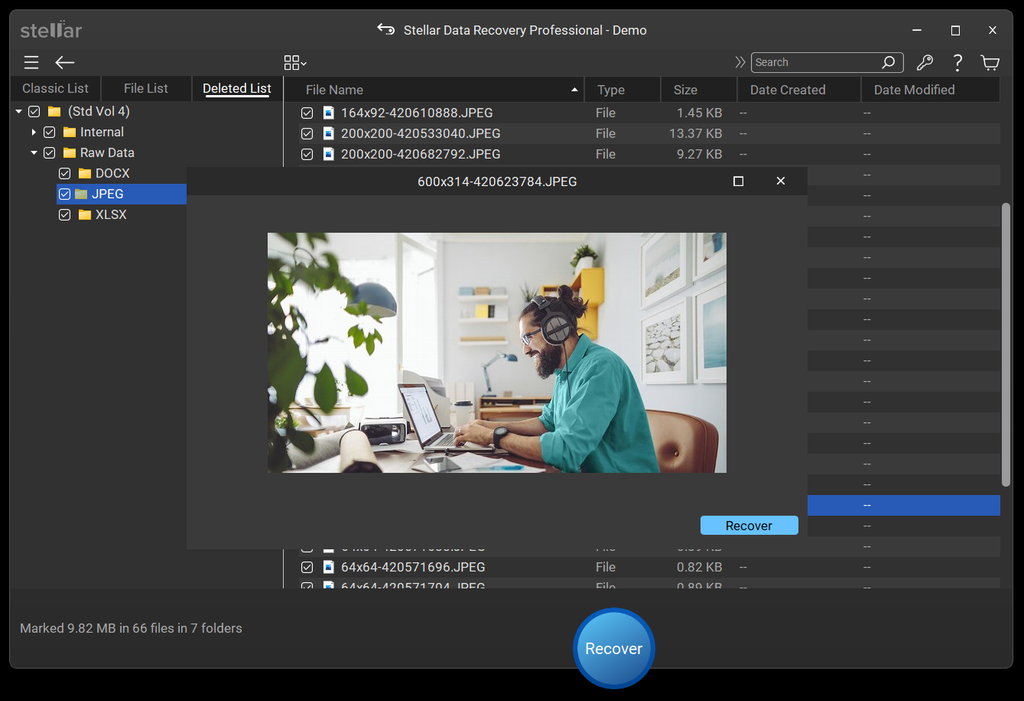
Task: Switch to the Classic List tab
Action: tap(55, 88)
